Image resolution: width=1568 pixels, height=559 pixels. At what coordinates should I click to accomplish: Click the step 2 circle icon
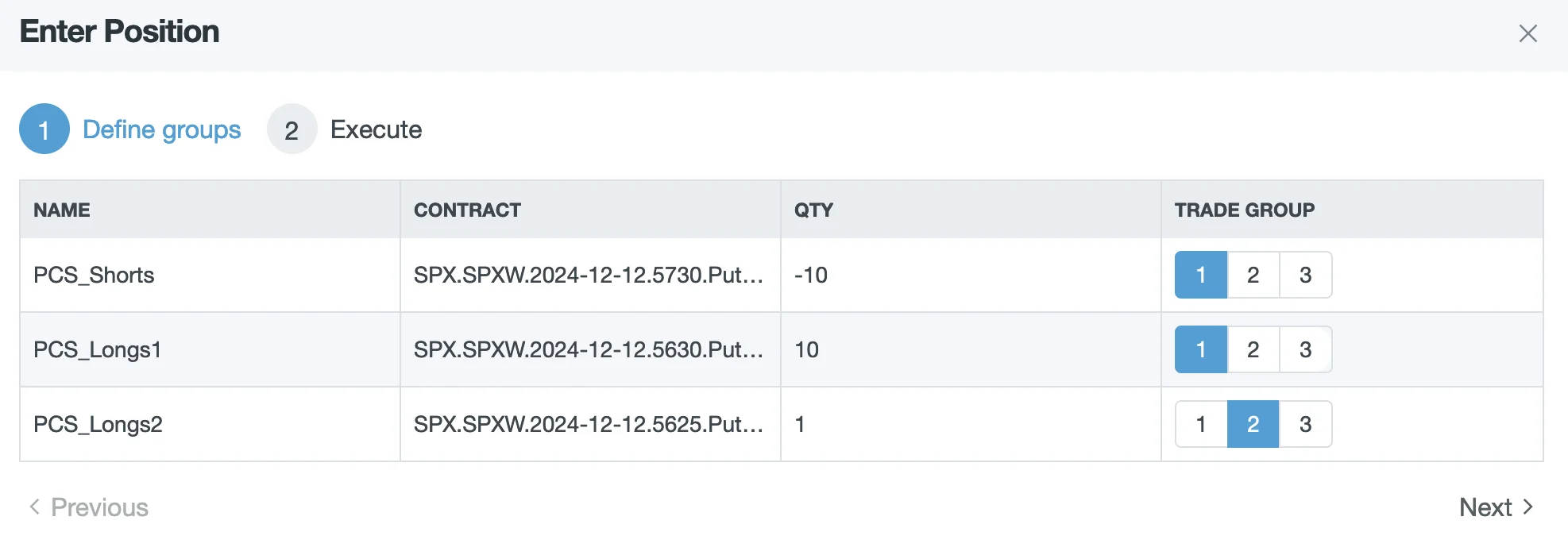coord(292,129)
